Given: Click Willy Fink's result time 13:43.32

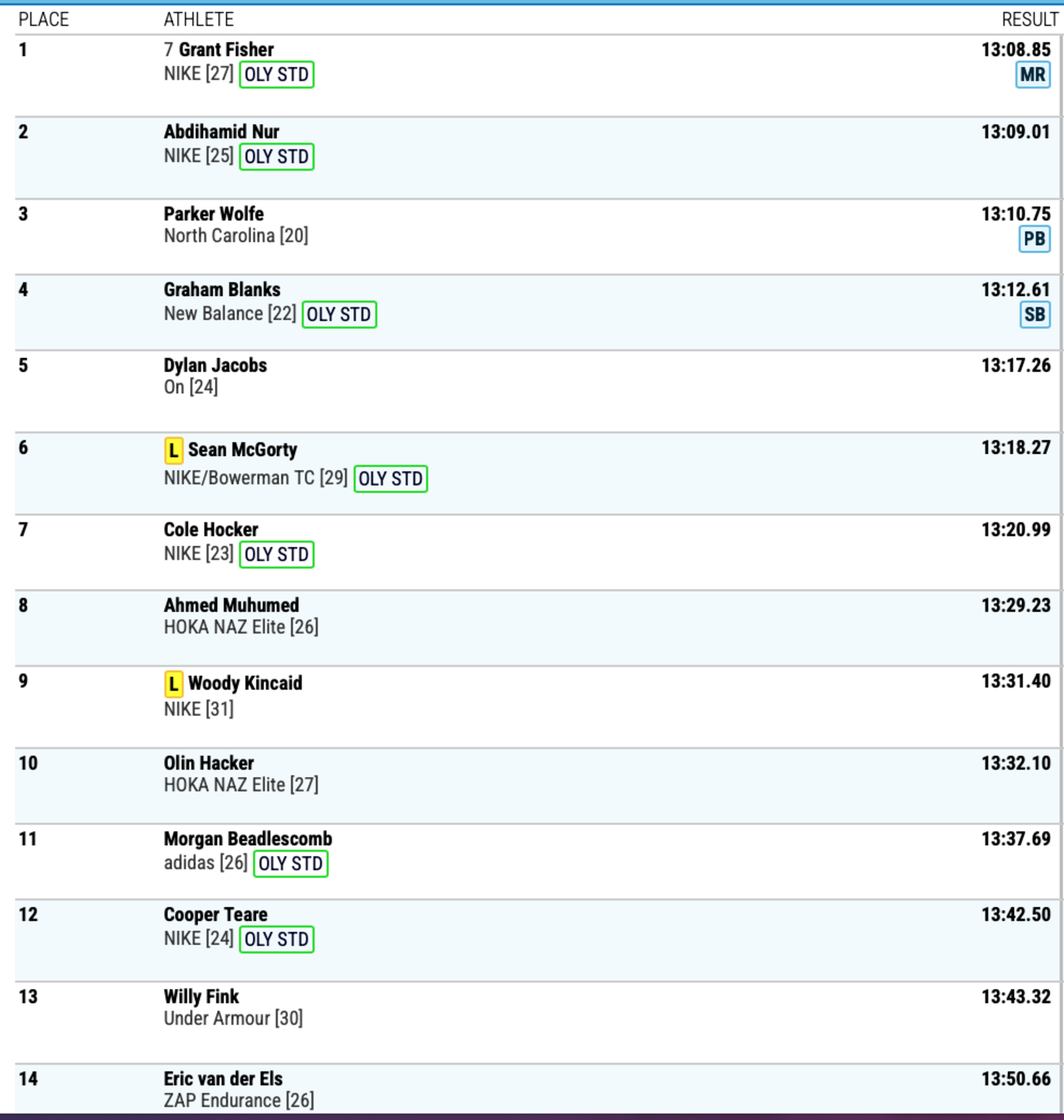Looking at the screenshot, I should point(1016,996).
